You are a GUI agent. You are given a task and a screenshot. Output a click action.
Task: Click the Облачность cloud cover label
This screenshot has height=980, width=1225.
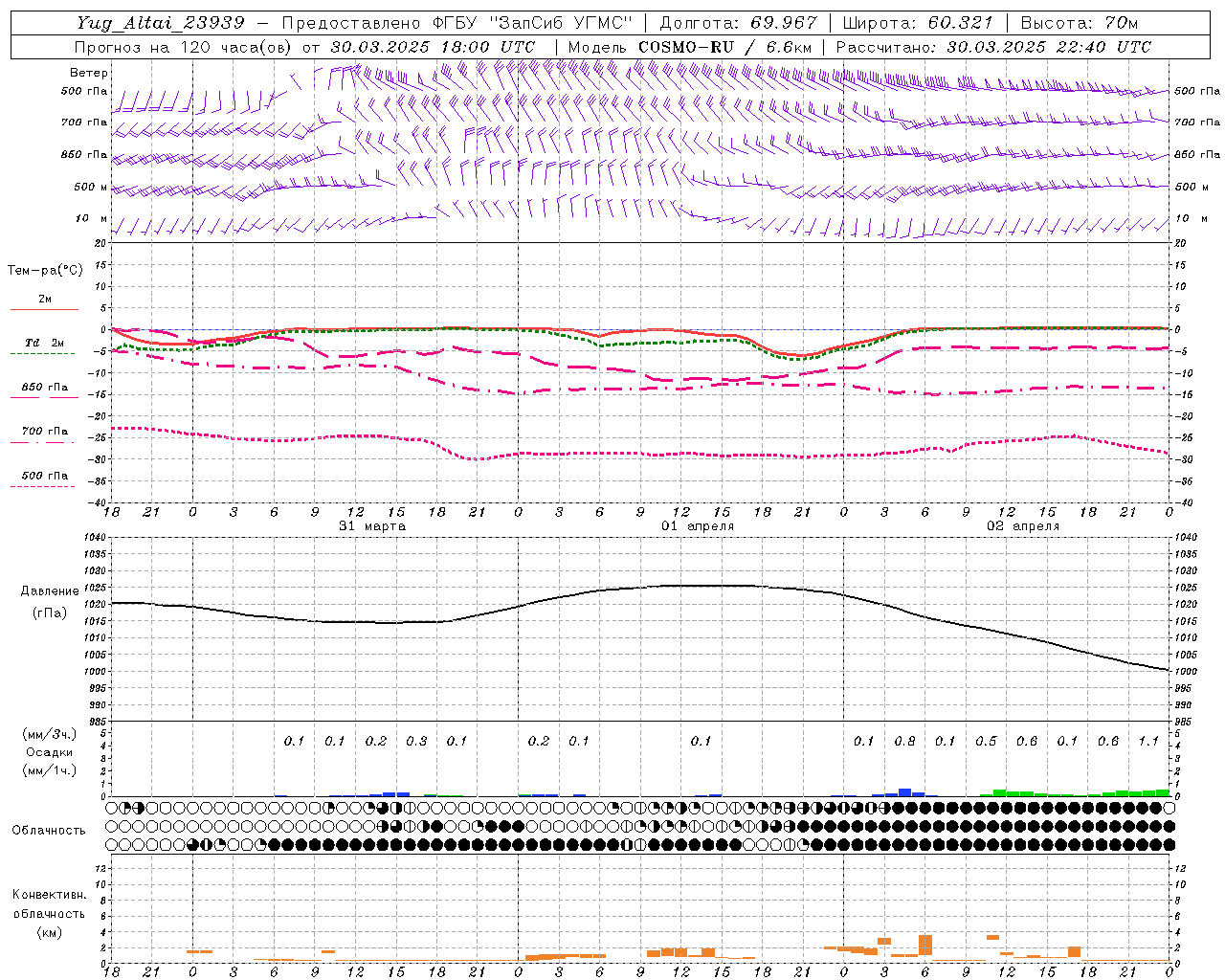coord(49,831)
